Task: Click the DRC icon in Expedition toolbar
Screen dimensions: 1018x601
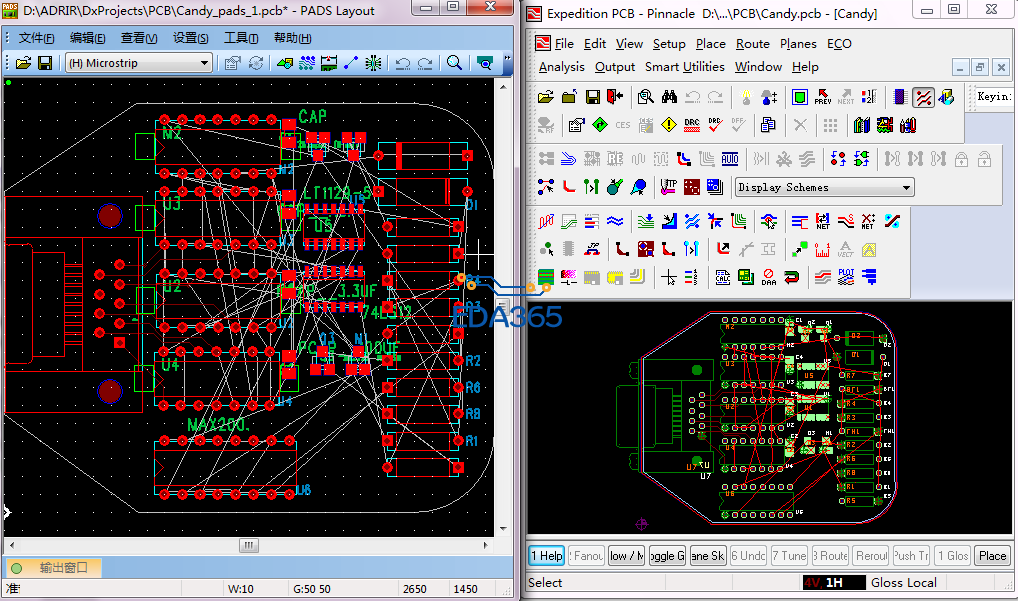Action: [692, 125]
